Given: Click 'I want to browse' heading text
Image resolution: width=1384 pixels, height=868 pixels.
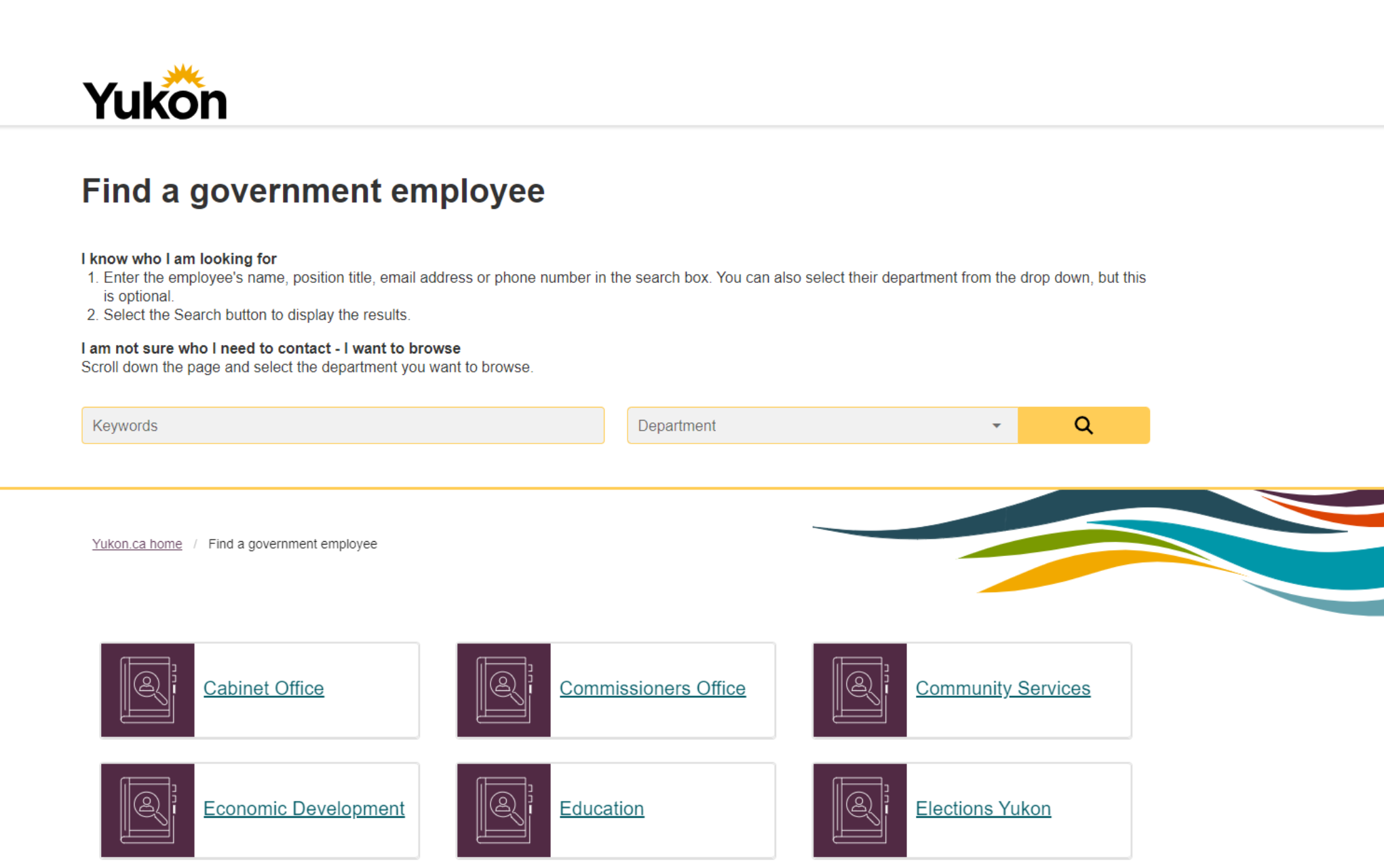Looking at the screenshot, I should [402, 348].
